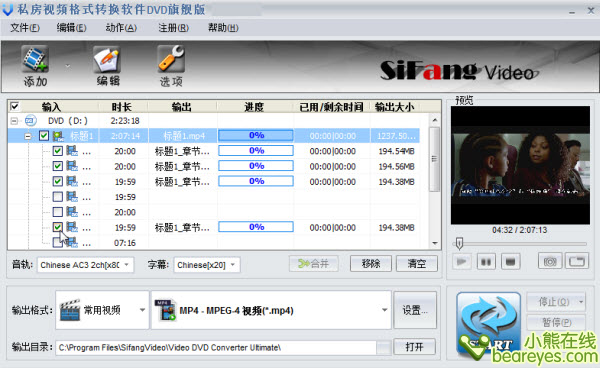Open the Edit (编辑) toolbar icon

pos(107,59)
